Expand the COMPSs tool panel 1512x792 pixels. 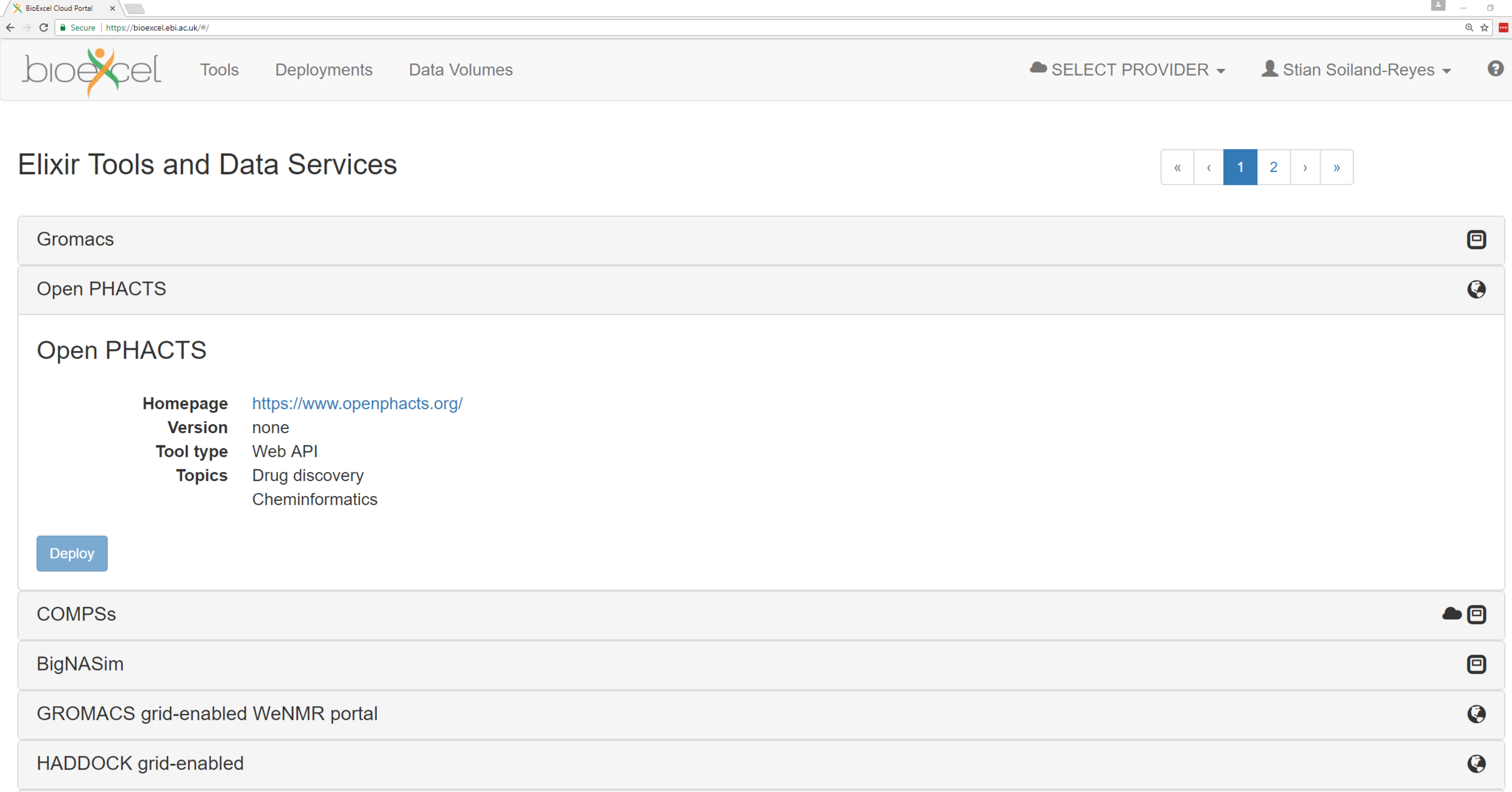click(x=76, y=614)
